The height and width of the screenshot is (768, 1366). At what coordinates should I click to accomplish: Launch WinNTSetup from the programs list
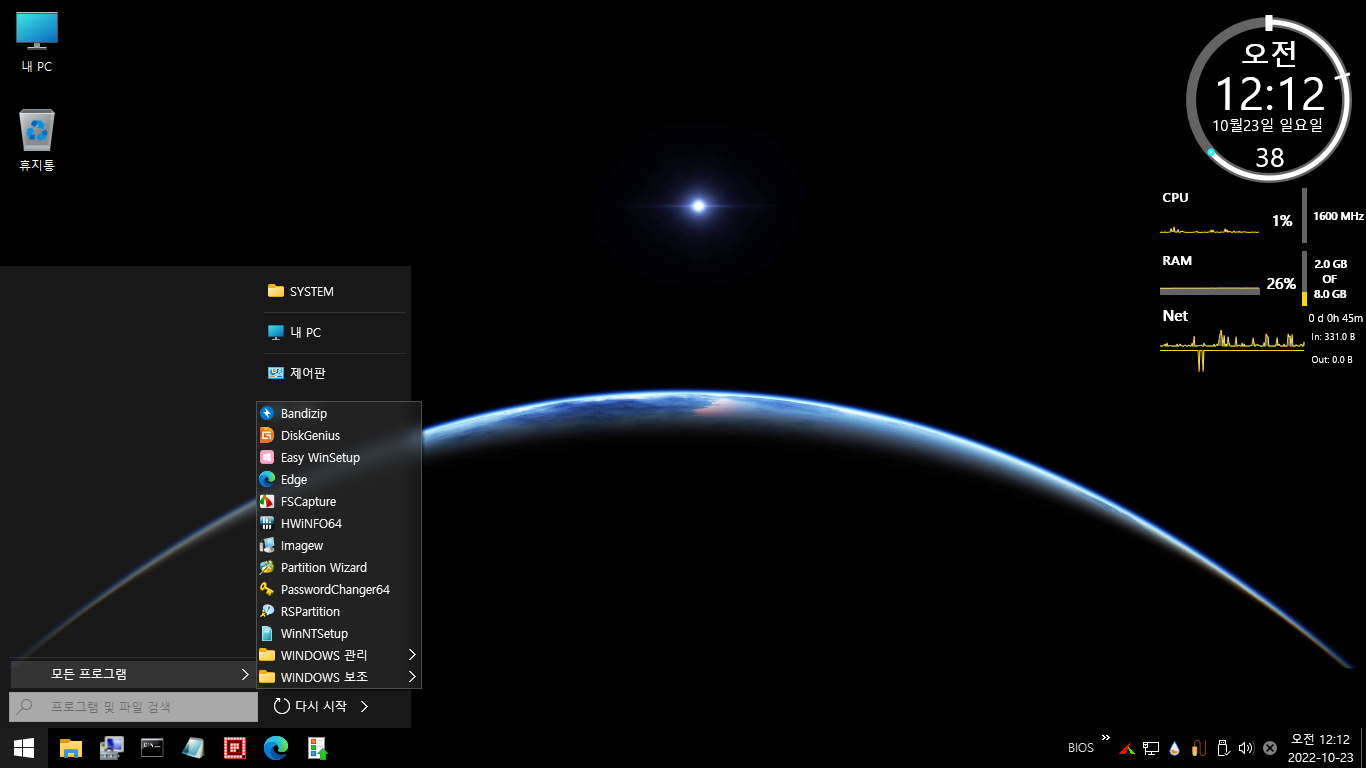click(339, 633)
